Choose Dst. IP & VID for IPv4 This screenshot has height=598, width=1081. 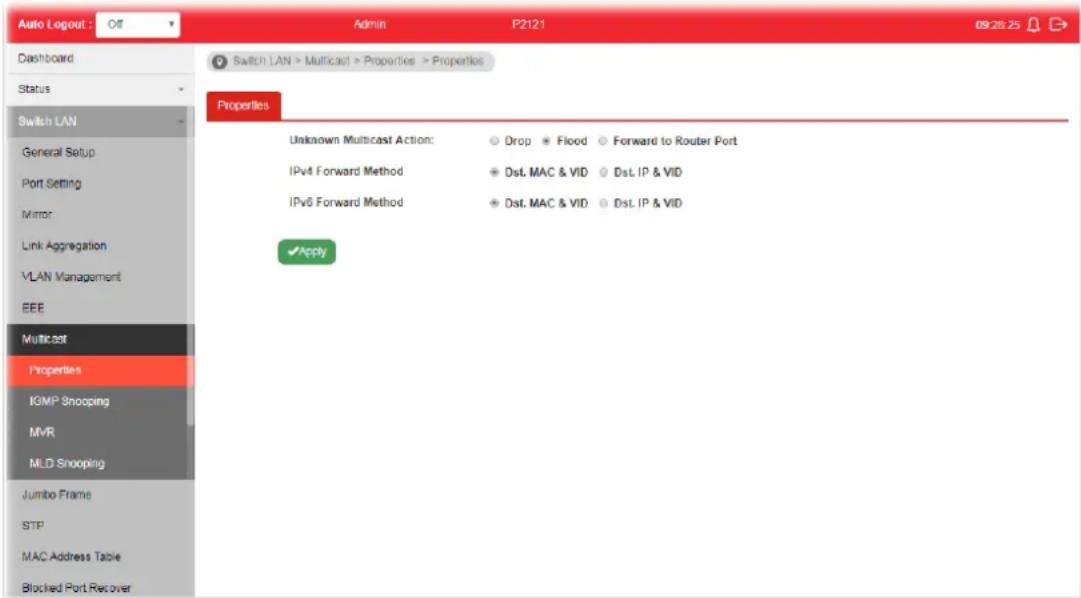(603, 172)
